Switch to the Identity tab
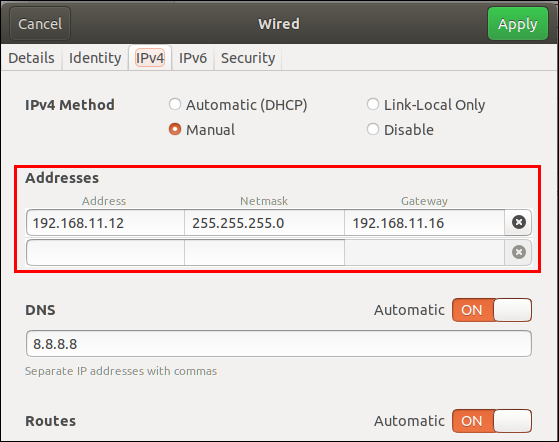The width and height of the screenshot is (559, 442). [95, 58]
